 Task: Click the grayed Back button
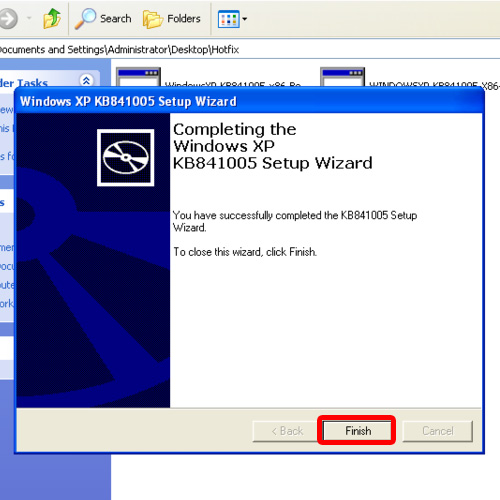pyautogui.click(x=287, y=431)
